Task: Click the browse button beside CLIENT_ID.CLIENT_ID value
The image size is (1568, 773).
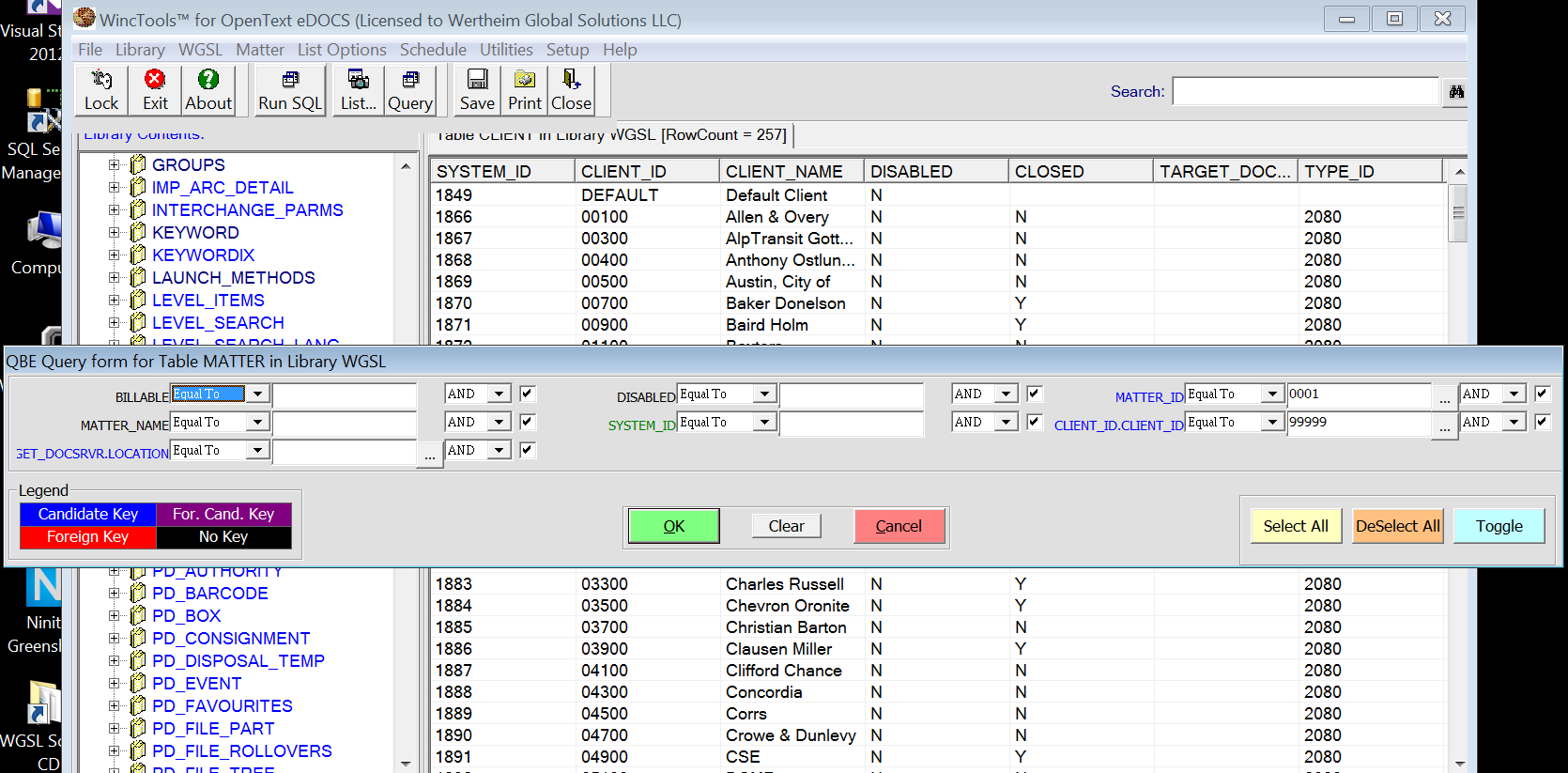Action: pos(1444,425)
